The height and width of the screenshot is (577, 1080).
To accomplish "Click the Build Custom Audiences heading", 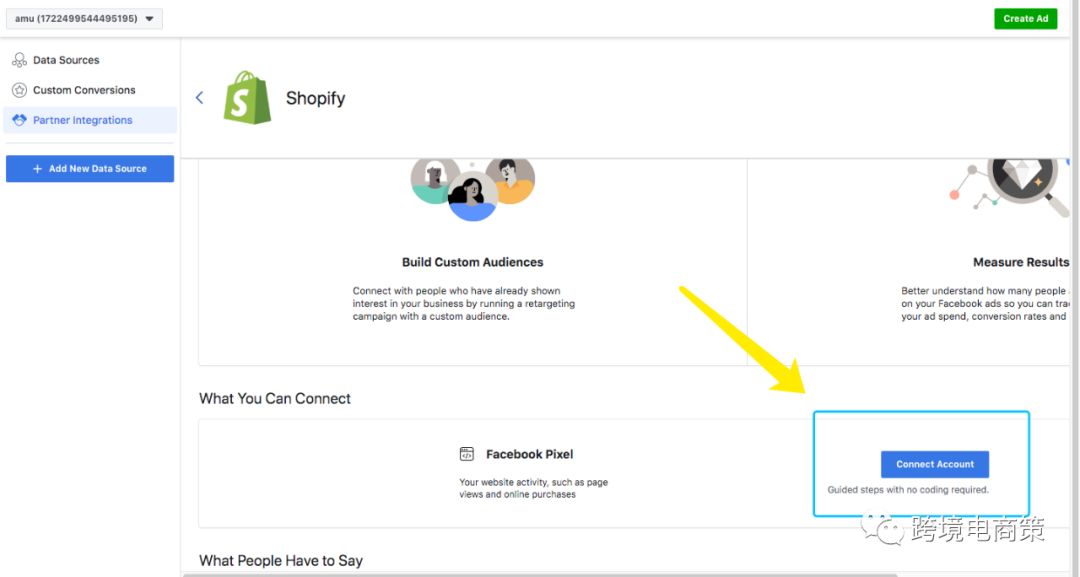I will pyautogui.click(x=472, y=262).
